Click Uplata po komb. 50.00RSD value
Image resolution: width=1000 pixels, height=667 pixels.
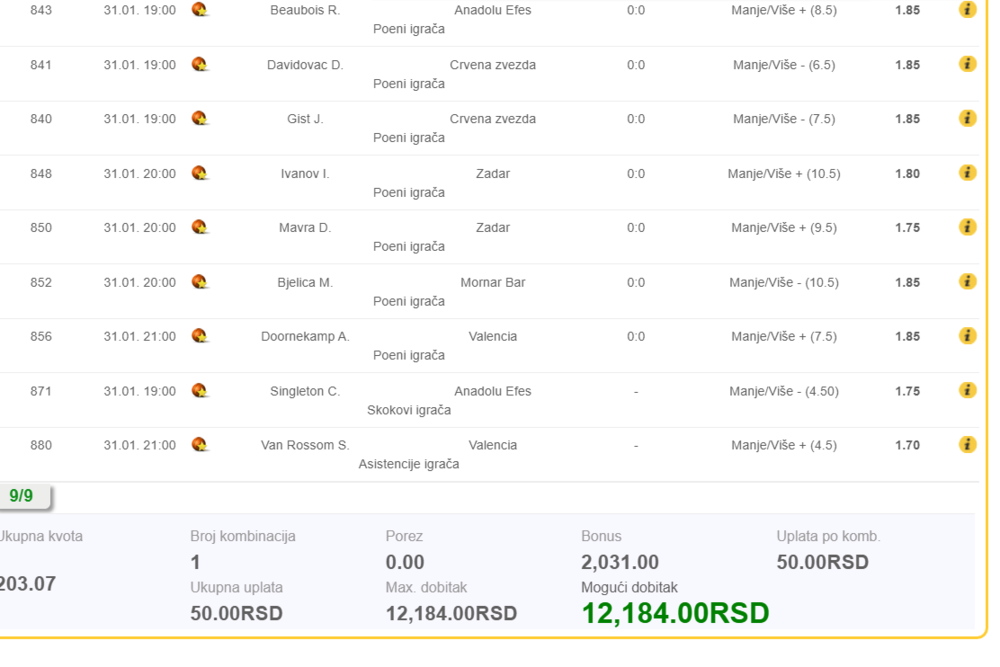point(823,562)
